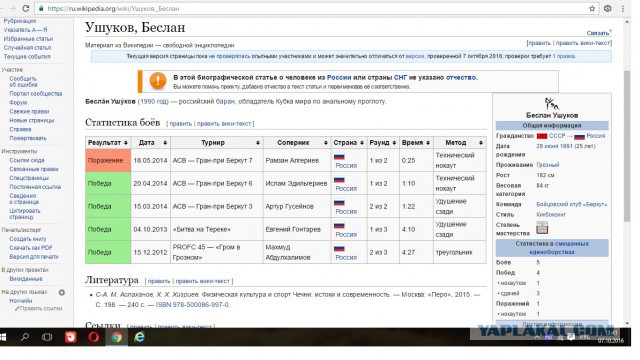This screenshot has width=640, height=360.
Task: Click Махмуд Абдулхалимов opponent cell
Action: pyautogui.click(x=297, y=252)
